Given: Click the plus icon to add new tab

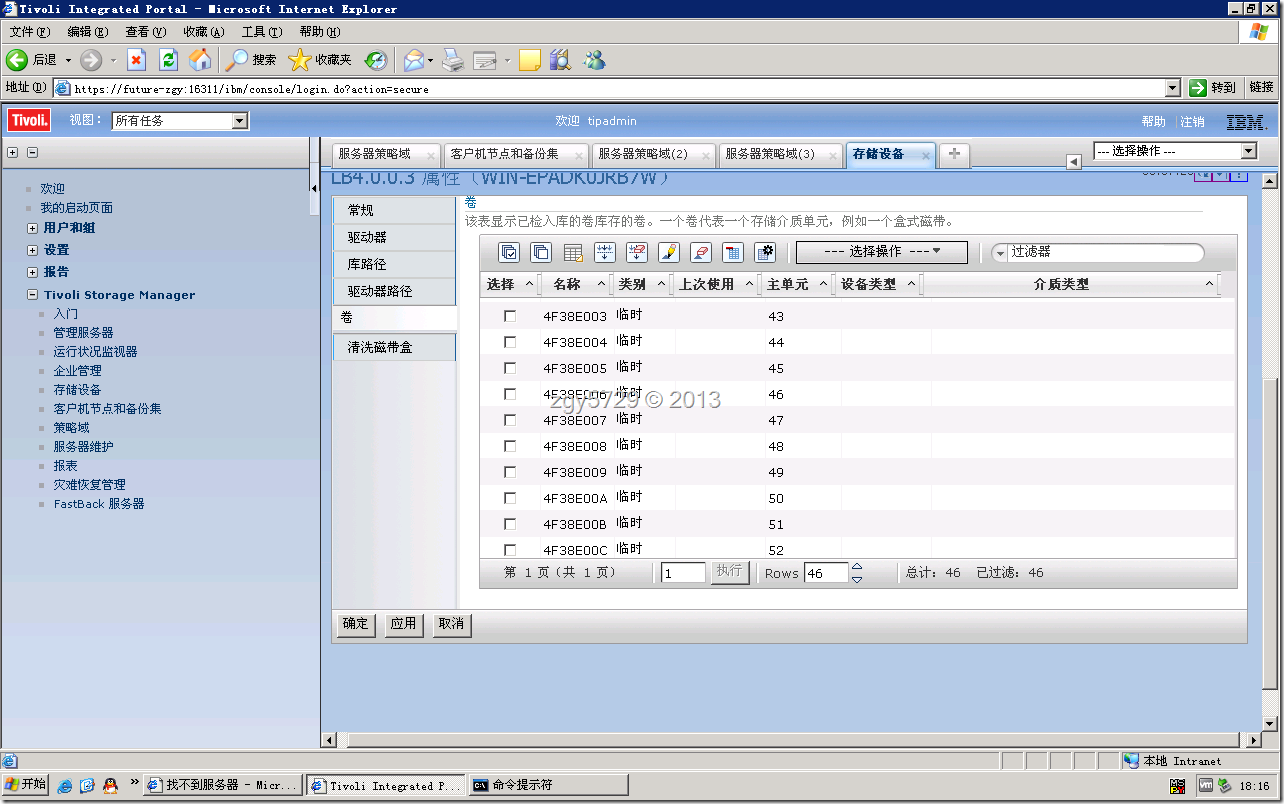Looking at the screenshot, I should (955, 153).
